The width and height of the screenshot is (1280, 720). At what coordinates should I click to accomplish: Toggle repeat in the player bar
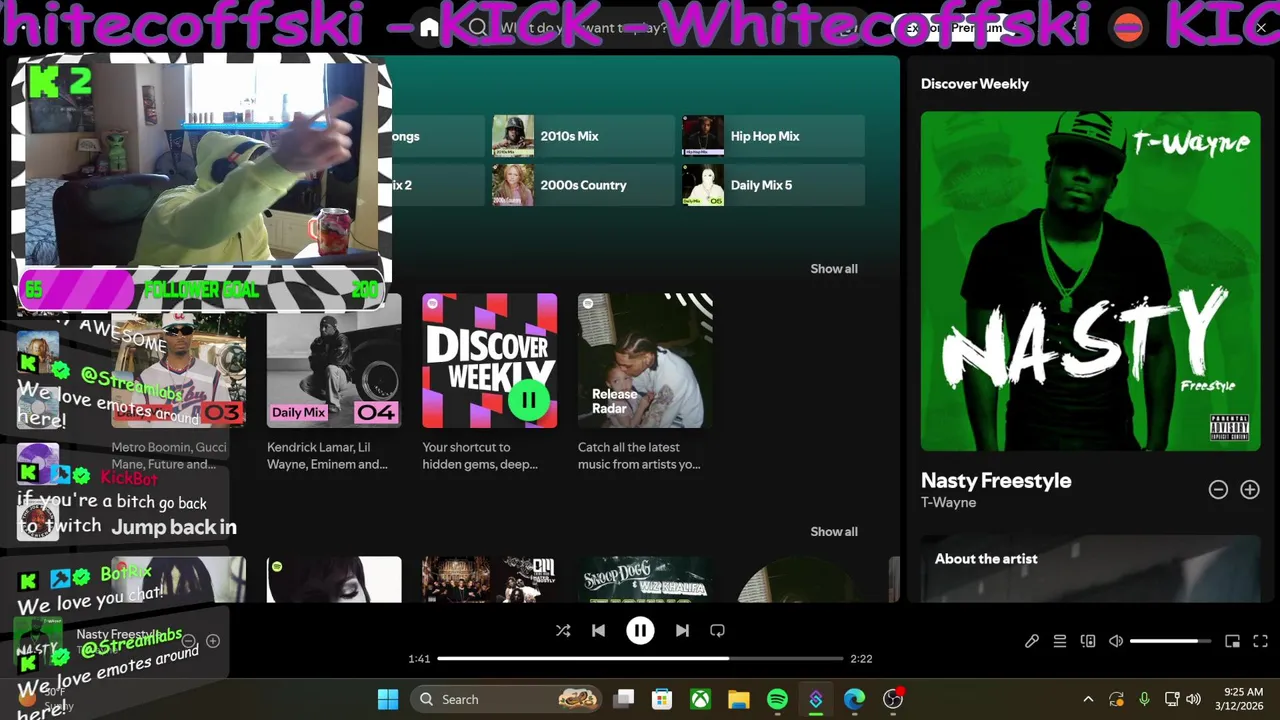coord(717,631)
